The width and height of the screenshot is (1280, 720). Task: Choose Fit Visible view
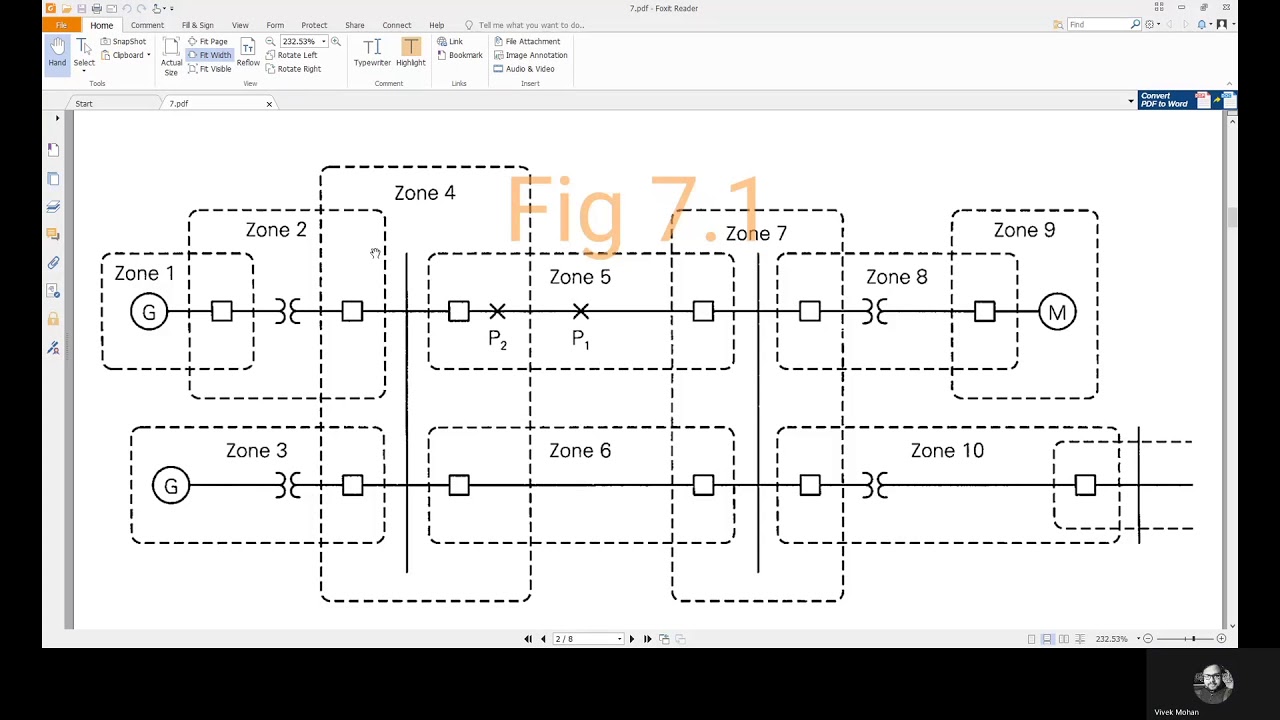pyautogui.click(x=210, y=69)
